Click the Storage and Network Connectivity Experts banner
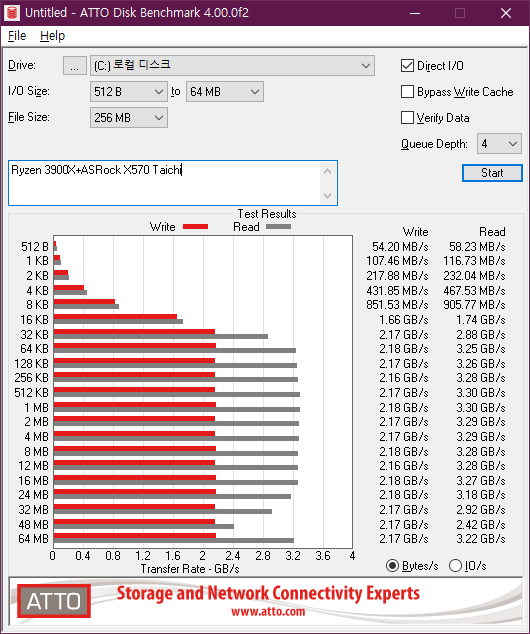 [268, 593]
